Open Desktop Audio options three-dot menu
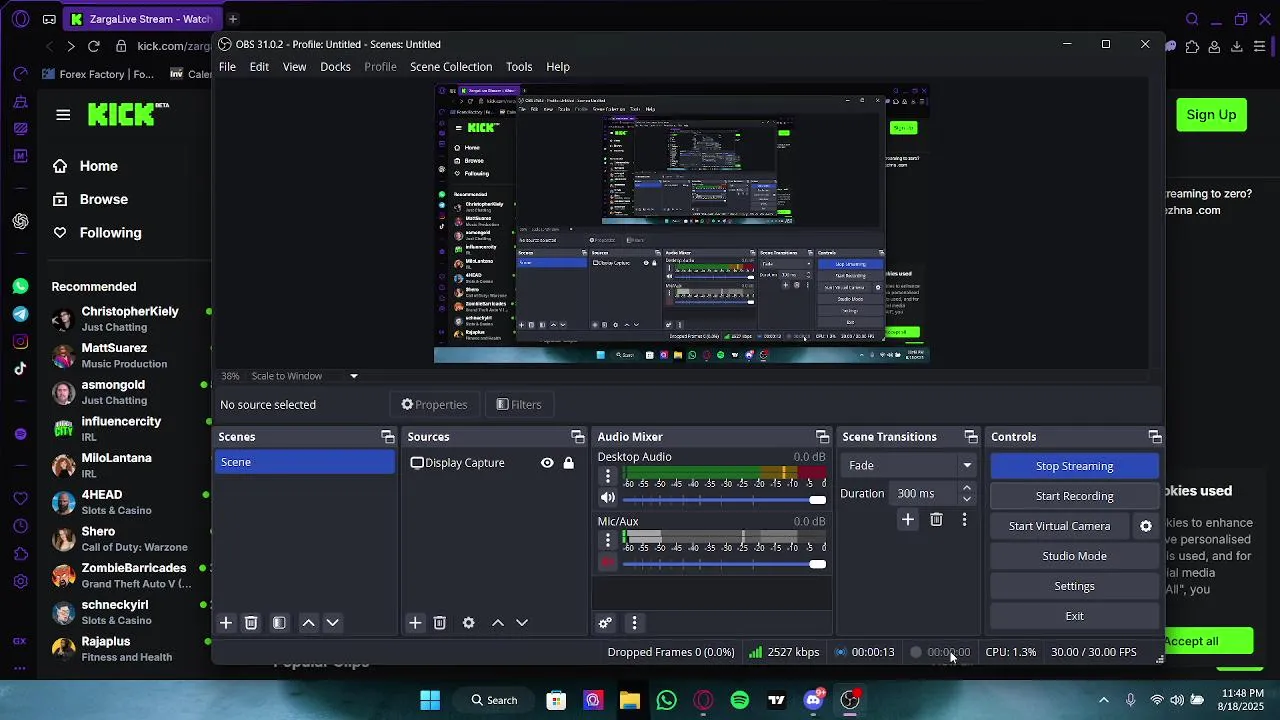The image size is (1280, 720). point(608,476)
